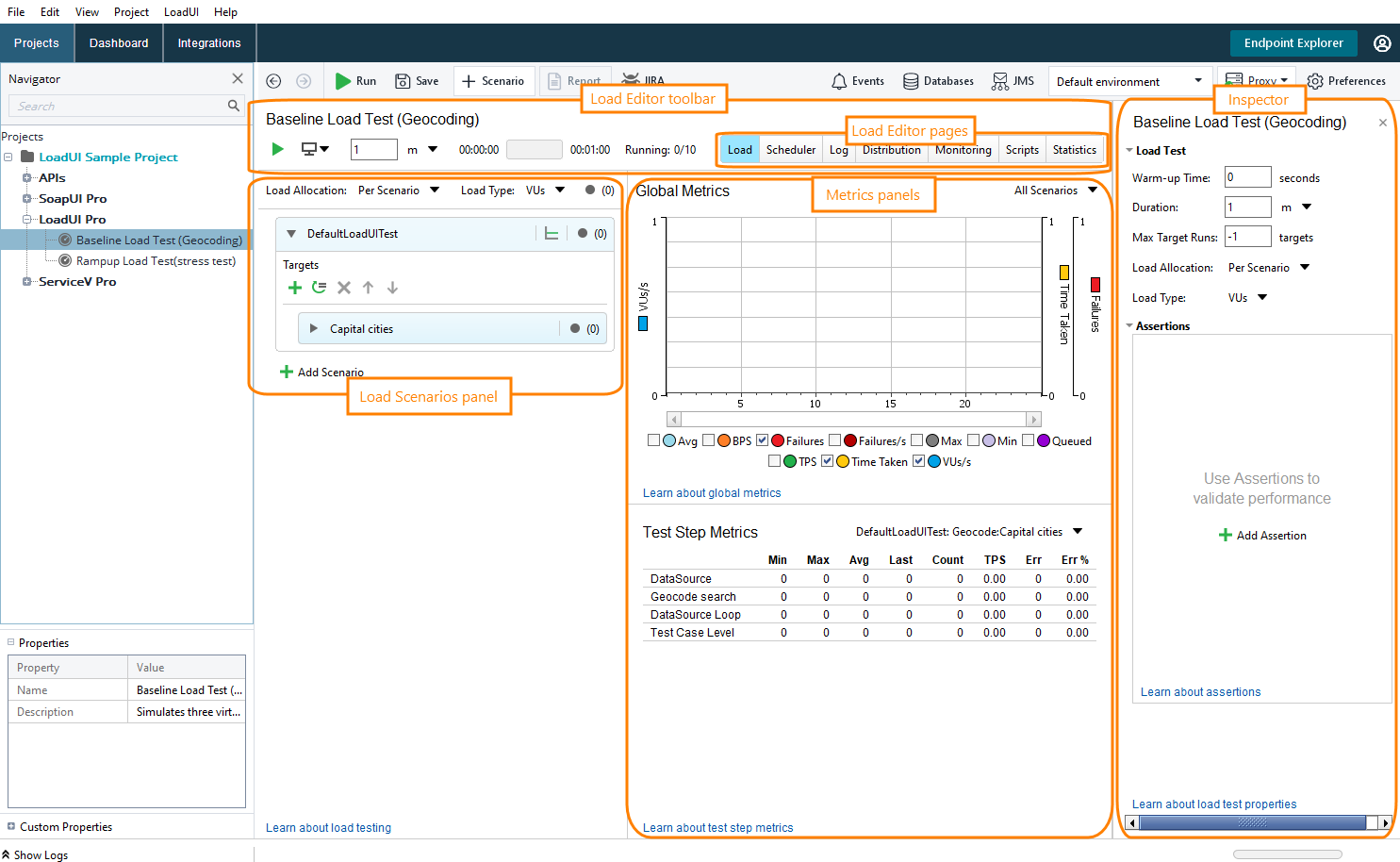Open the All Scenarios dropdown
The height and width of the screenshot is (862, 1400).
pos(1056,191)
